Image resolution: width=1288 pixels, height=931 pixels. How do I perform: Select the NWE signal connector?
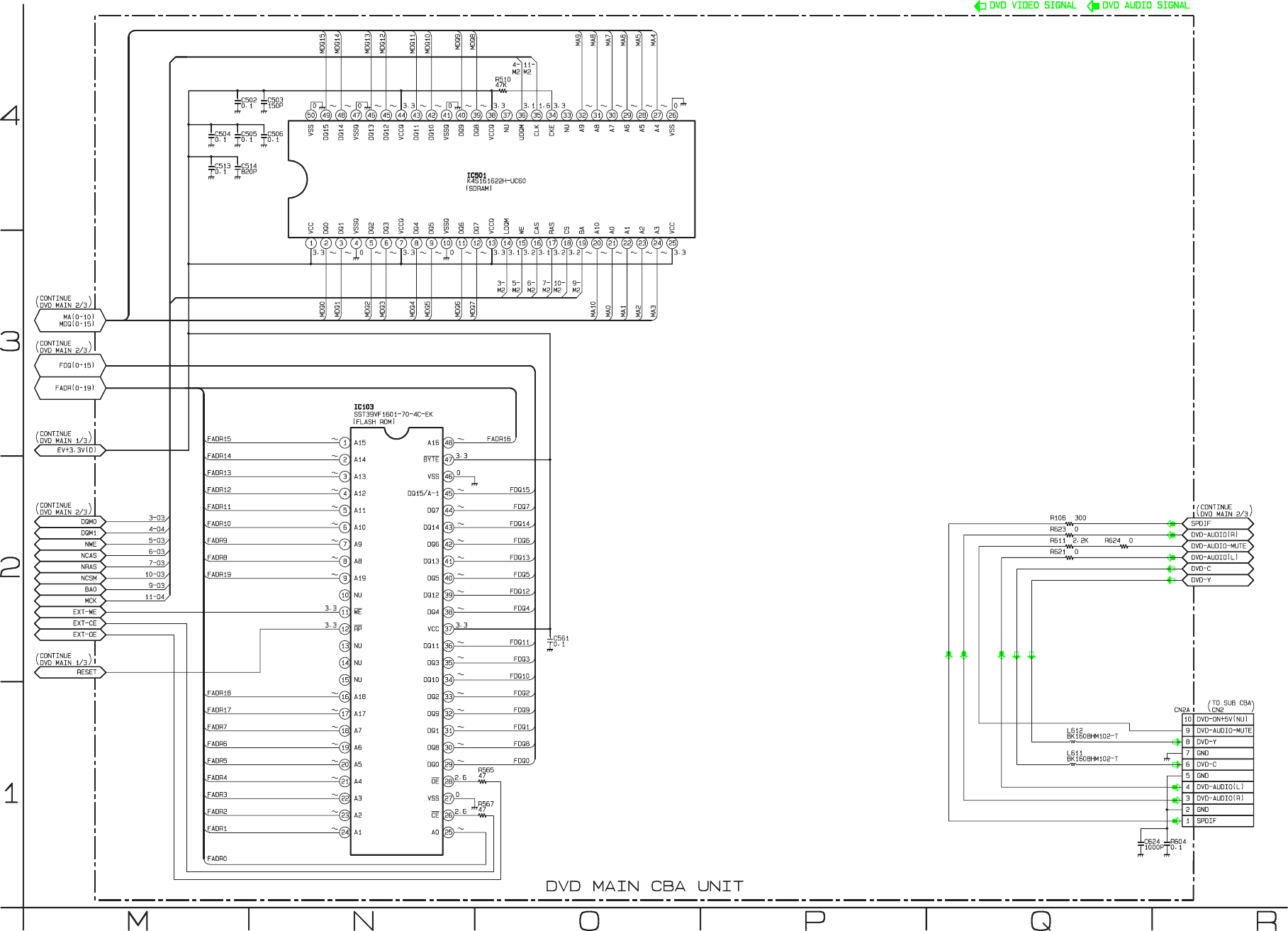[x=69, y=545]
